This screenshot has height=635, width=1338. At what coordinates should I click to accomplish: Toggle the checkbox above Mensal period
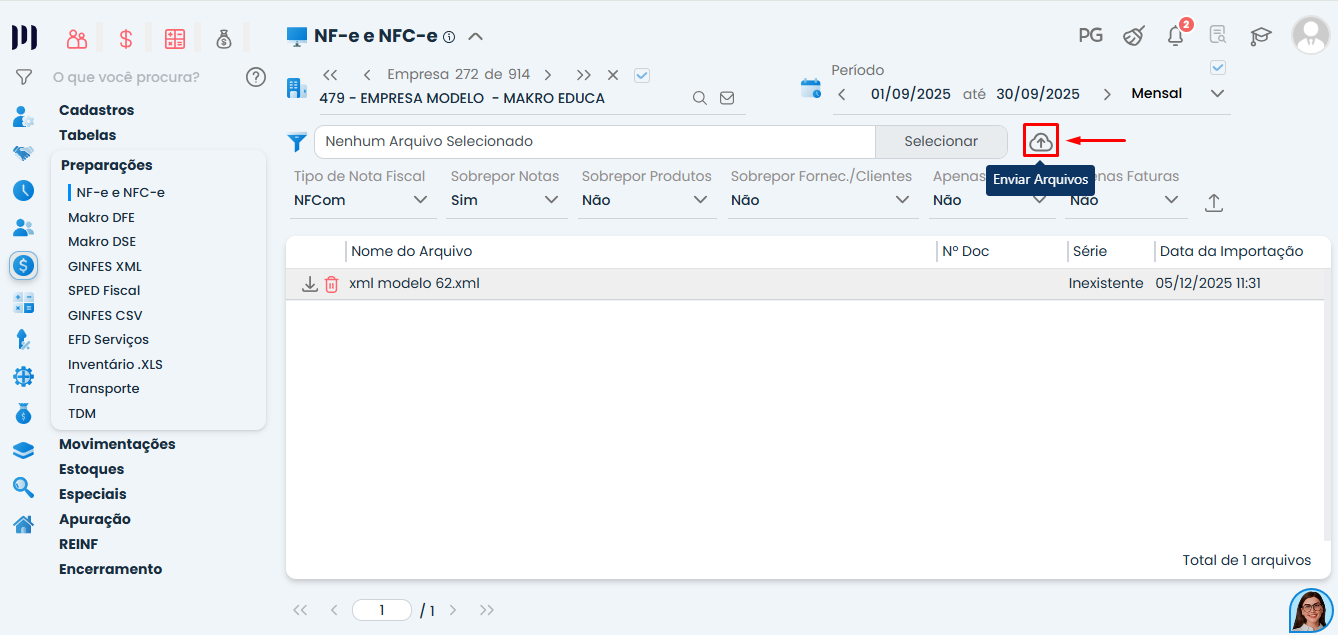(x=1218, y=68)
